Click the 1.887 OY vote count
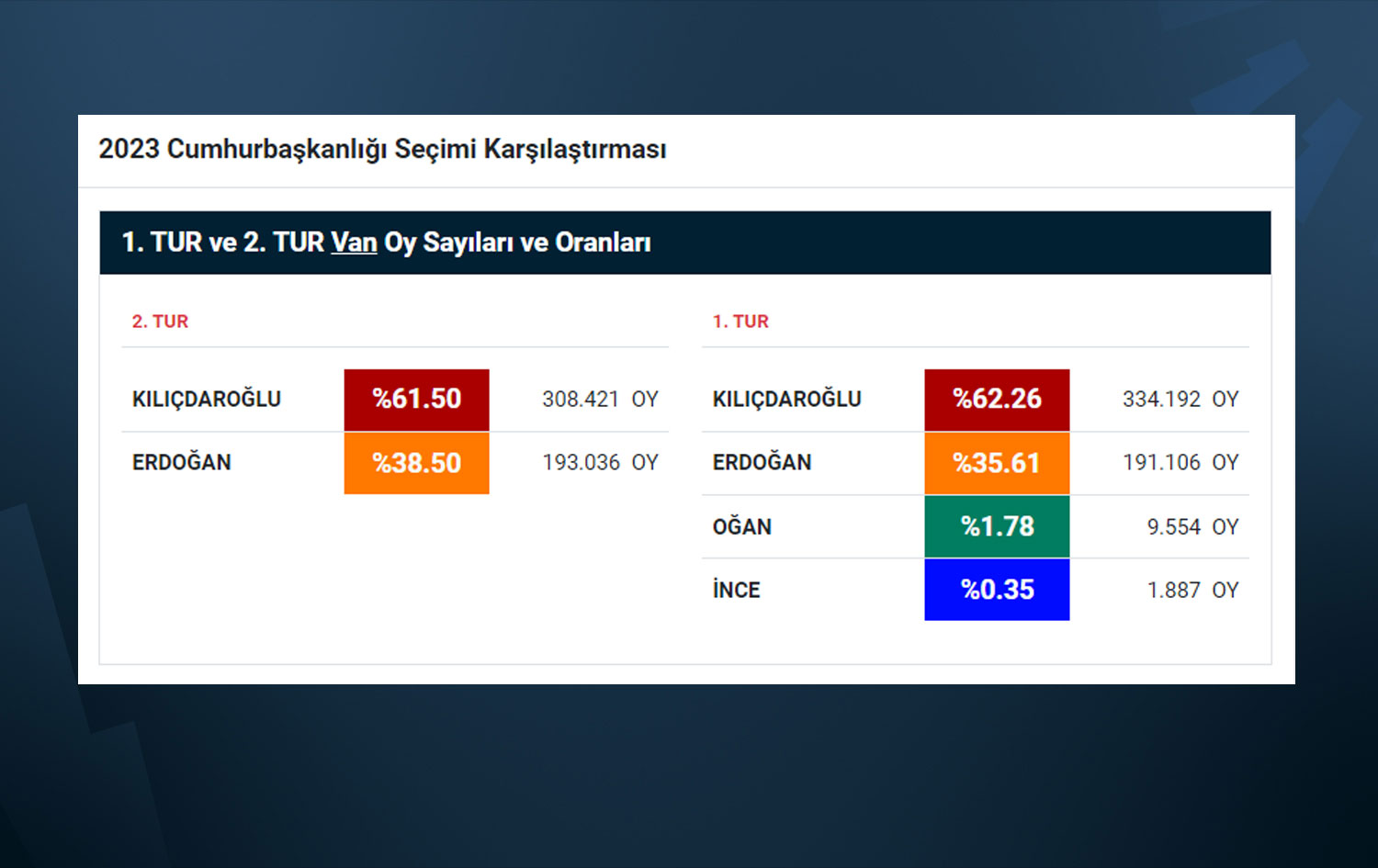This screenshot has width=1378, height=868. click(1192, 591)
